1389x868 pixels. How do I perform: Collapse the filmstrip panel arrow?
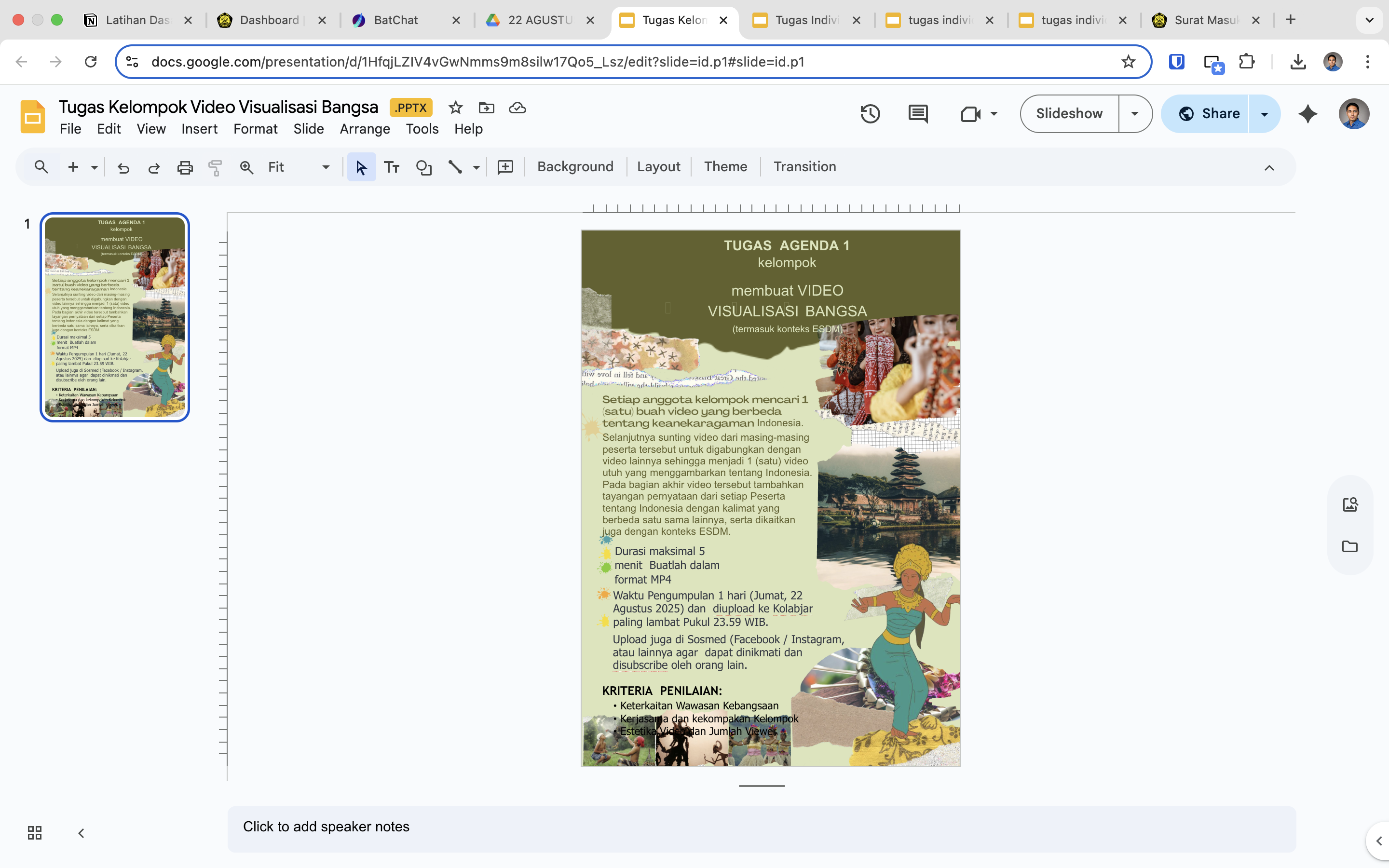(81, 833)
